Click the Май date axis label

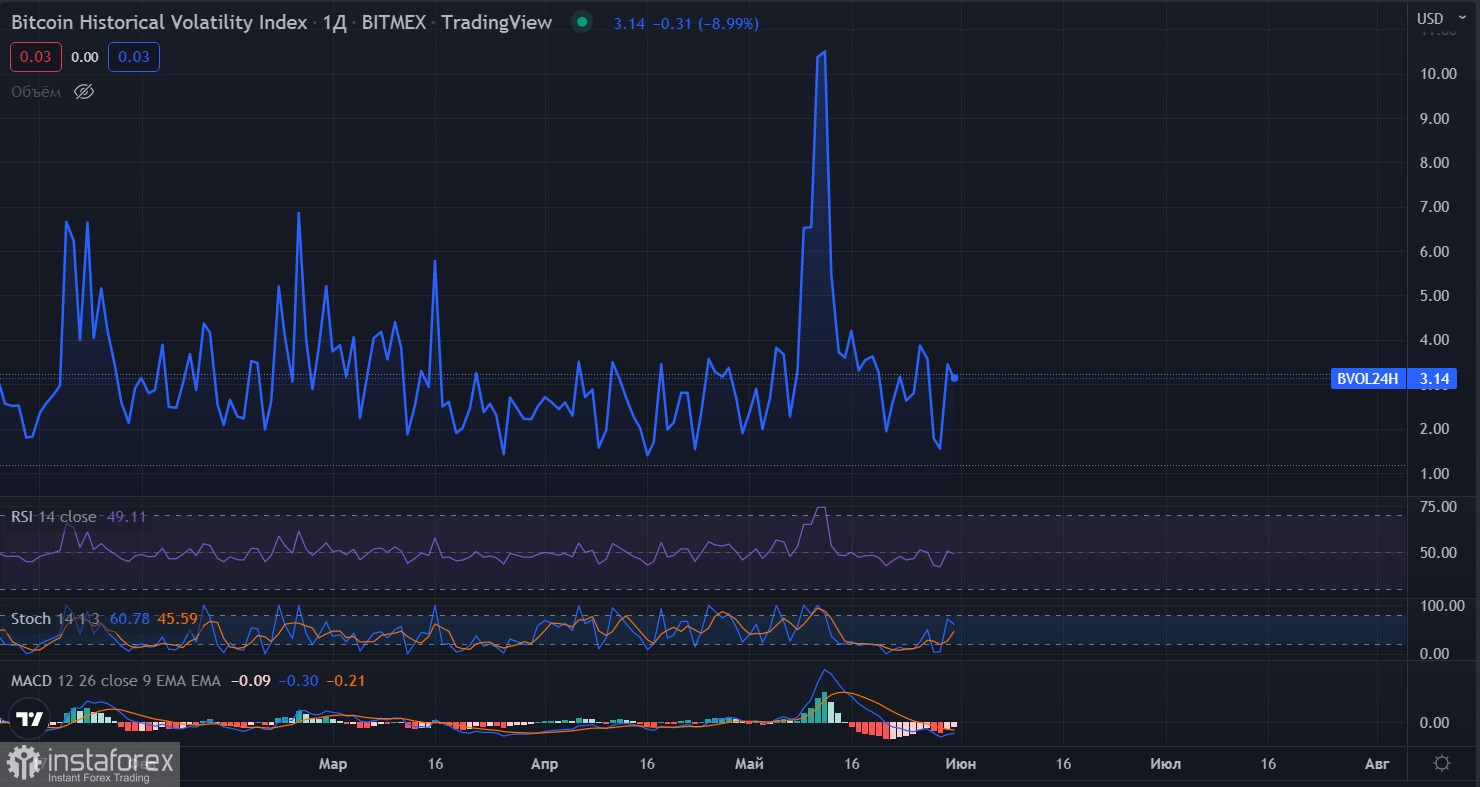click(749, 764)
